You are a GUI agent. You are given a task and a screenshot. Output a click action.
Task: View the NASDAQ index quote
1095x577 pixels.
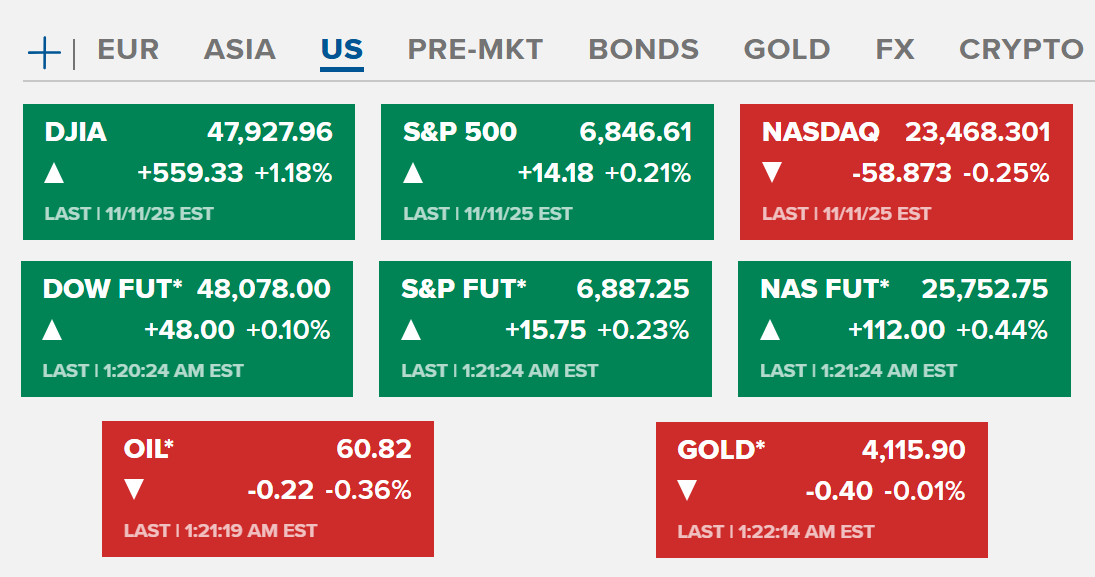point(821,132)
